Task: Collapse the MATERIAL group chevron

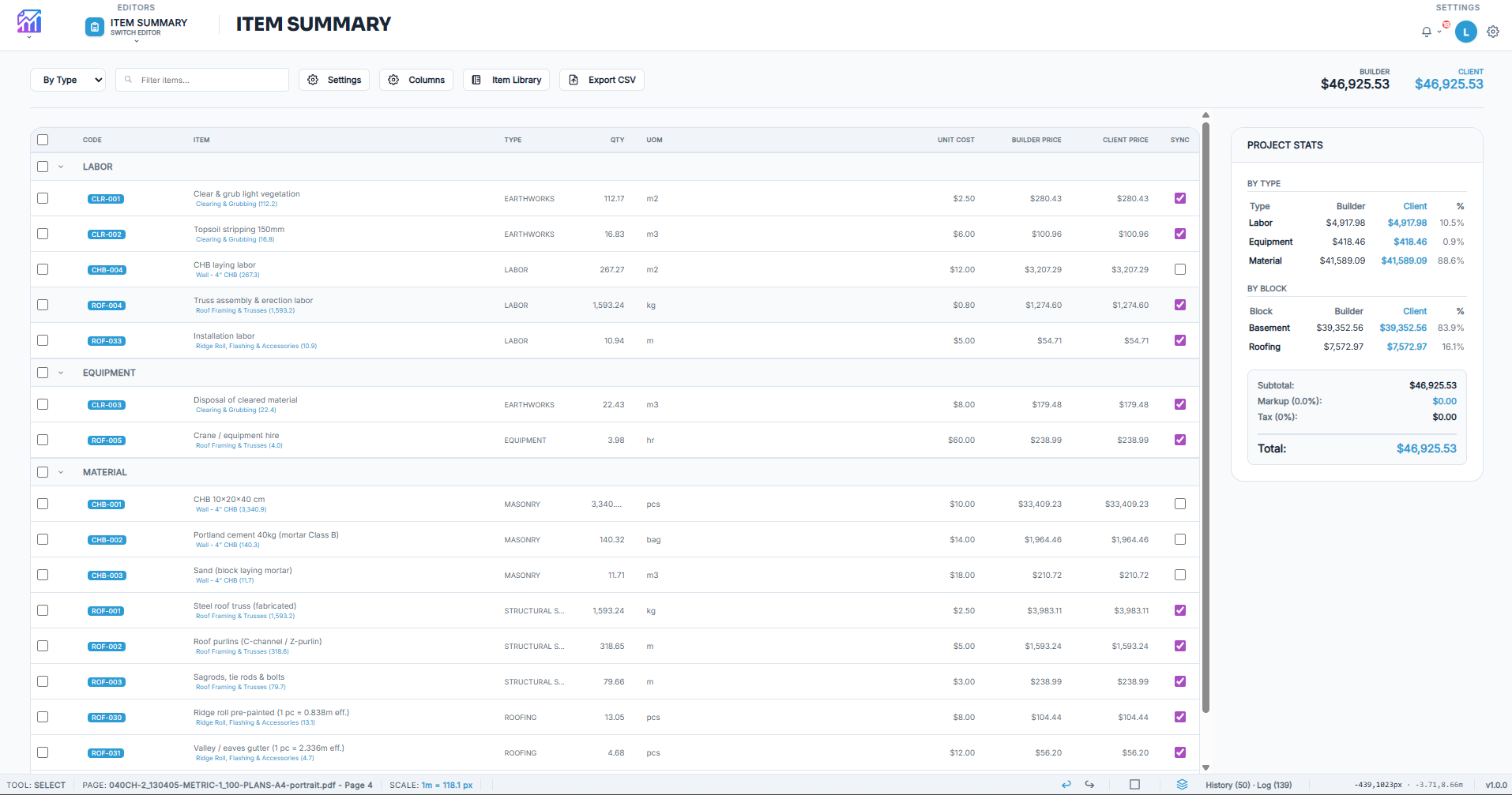Action: coord(61,472)
